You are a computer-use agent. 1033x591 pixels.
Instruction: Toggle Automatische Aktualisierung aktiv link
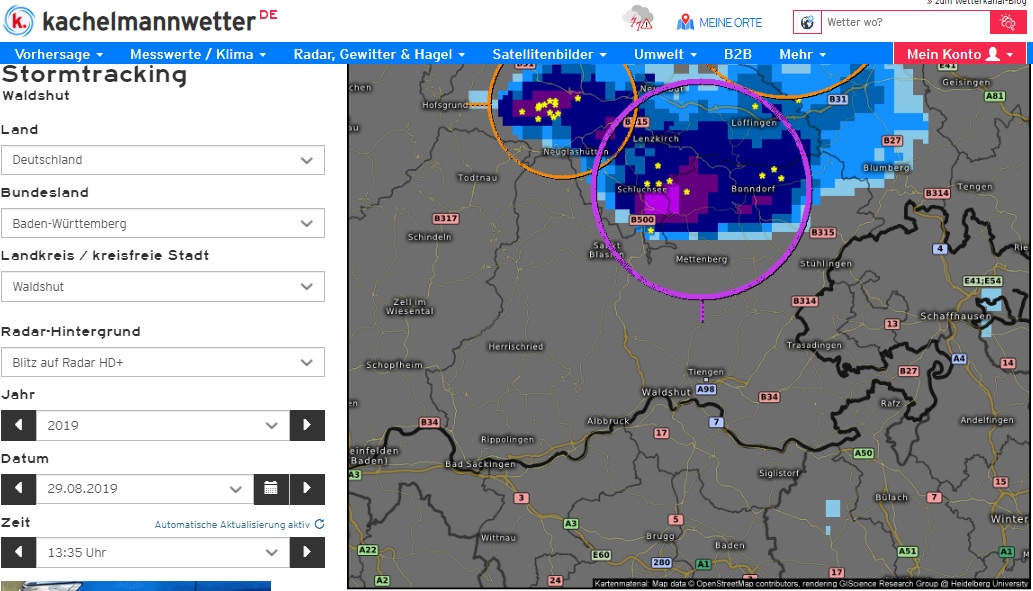point(232,524)
